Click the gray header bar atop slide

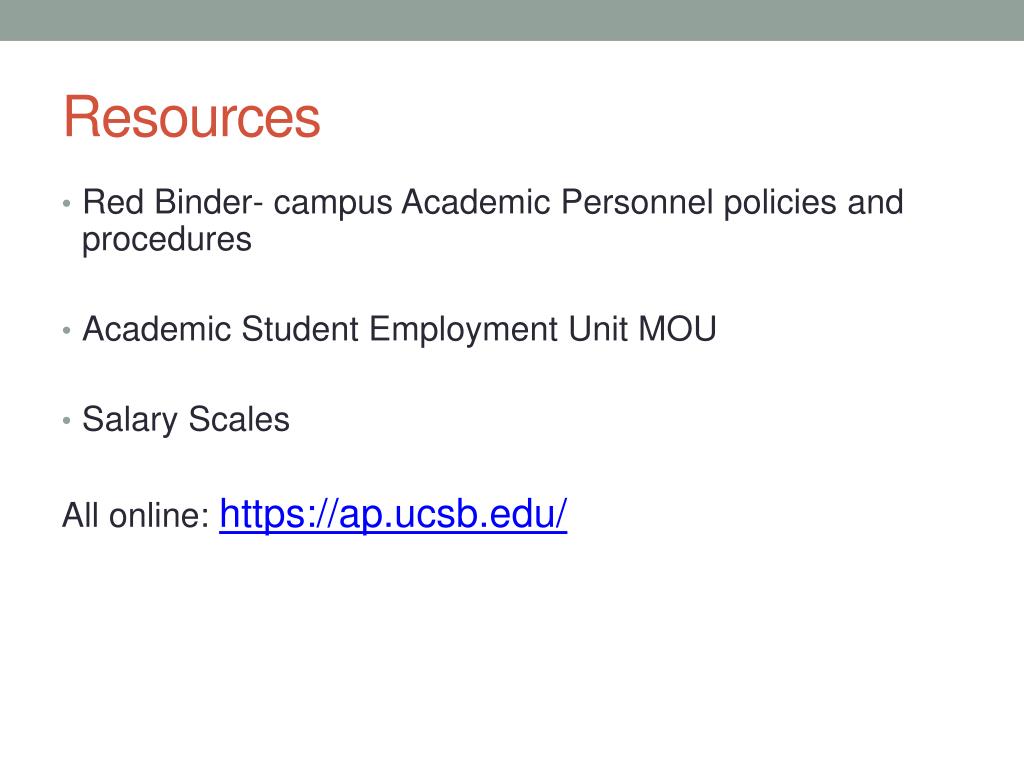[512, 20]
